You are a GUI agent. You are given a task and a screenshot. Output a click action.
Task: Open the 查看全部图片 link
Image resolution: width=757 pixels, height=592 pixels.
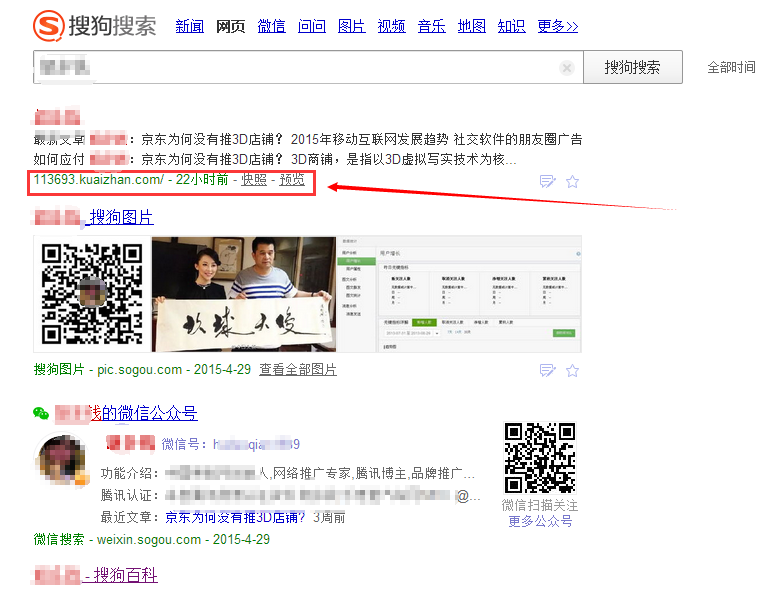[x=298, y=370]
